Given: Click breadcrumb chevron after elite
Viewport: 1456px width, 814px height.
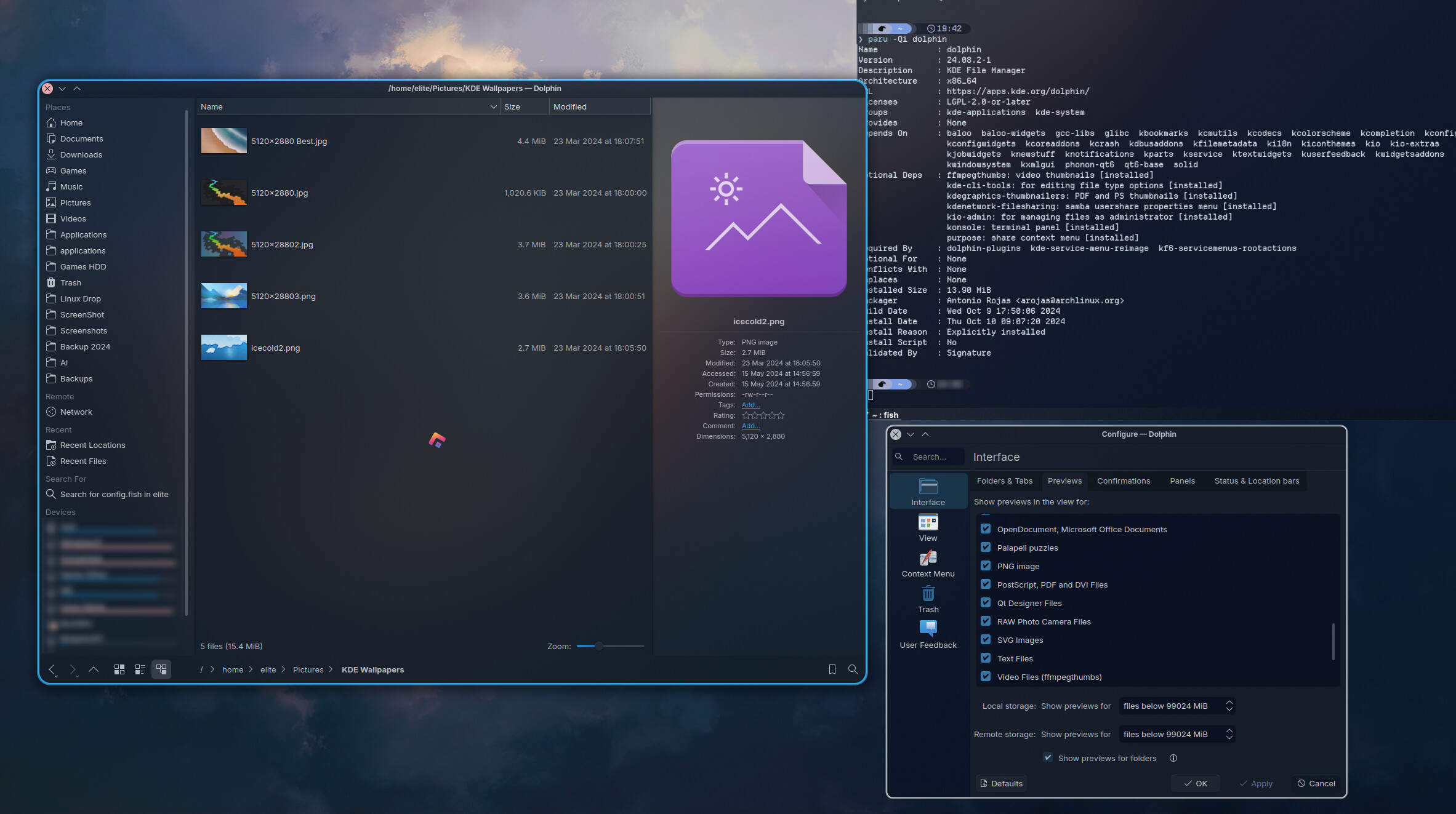Looking at the screenshot, I should coord(283,669).
